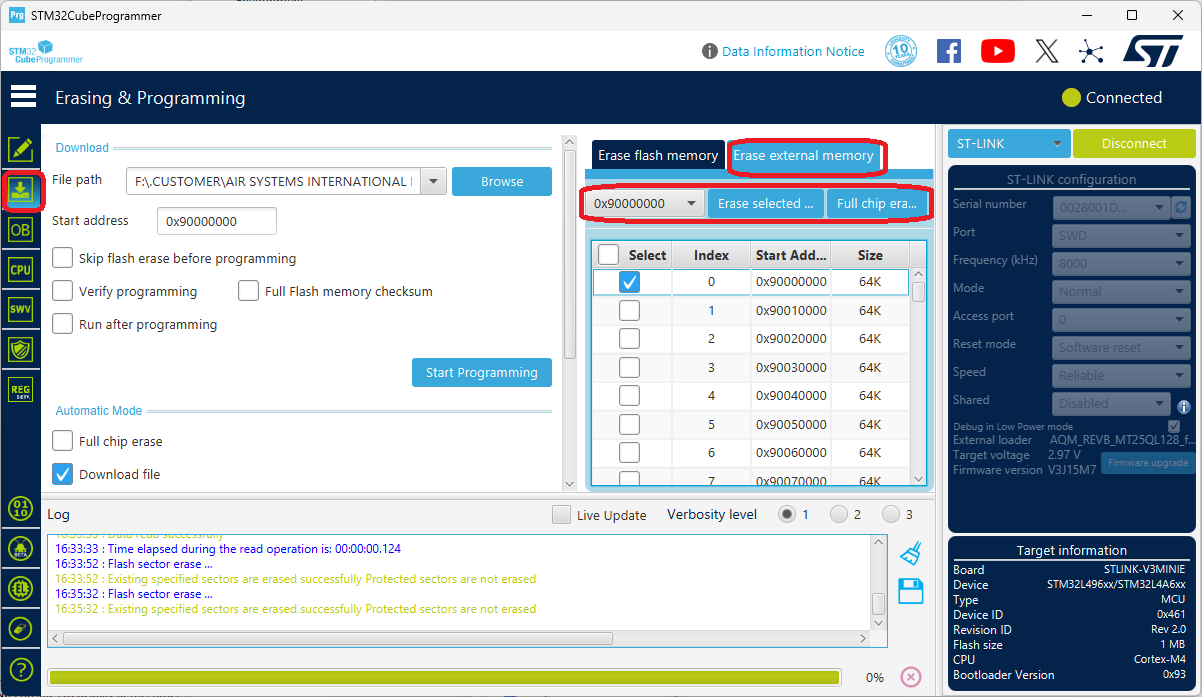Image resolution: width=1202 pixels, height=697 pixels.
Task: Open the Fault Analyzer shield panel
Action: pos(21,349)
